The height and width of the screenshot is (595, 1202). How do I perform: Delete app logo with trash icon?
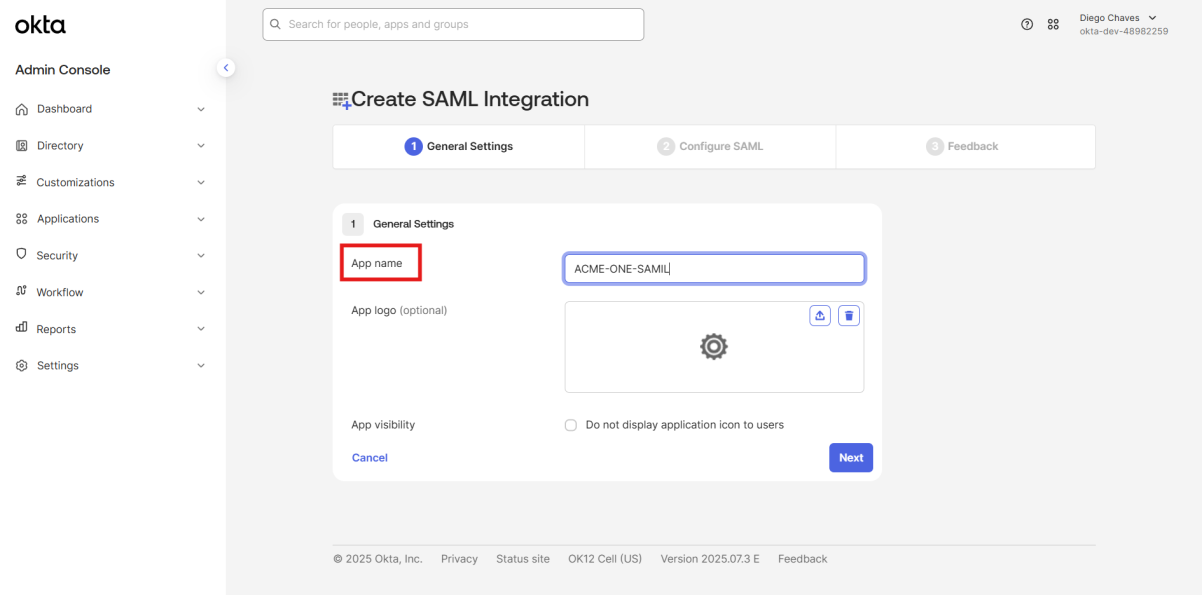pos(849,316)
